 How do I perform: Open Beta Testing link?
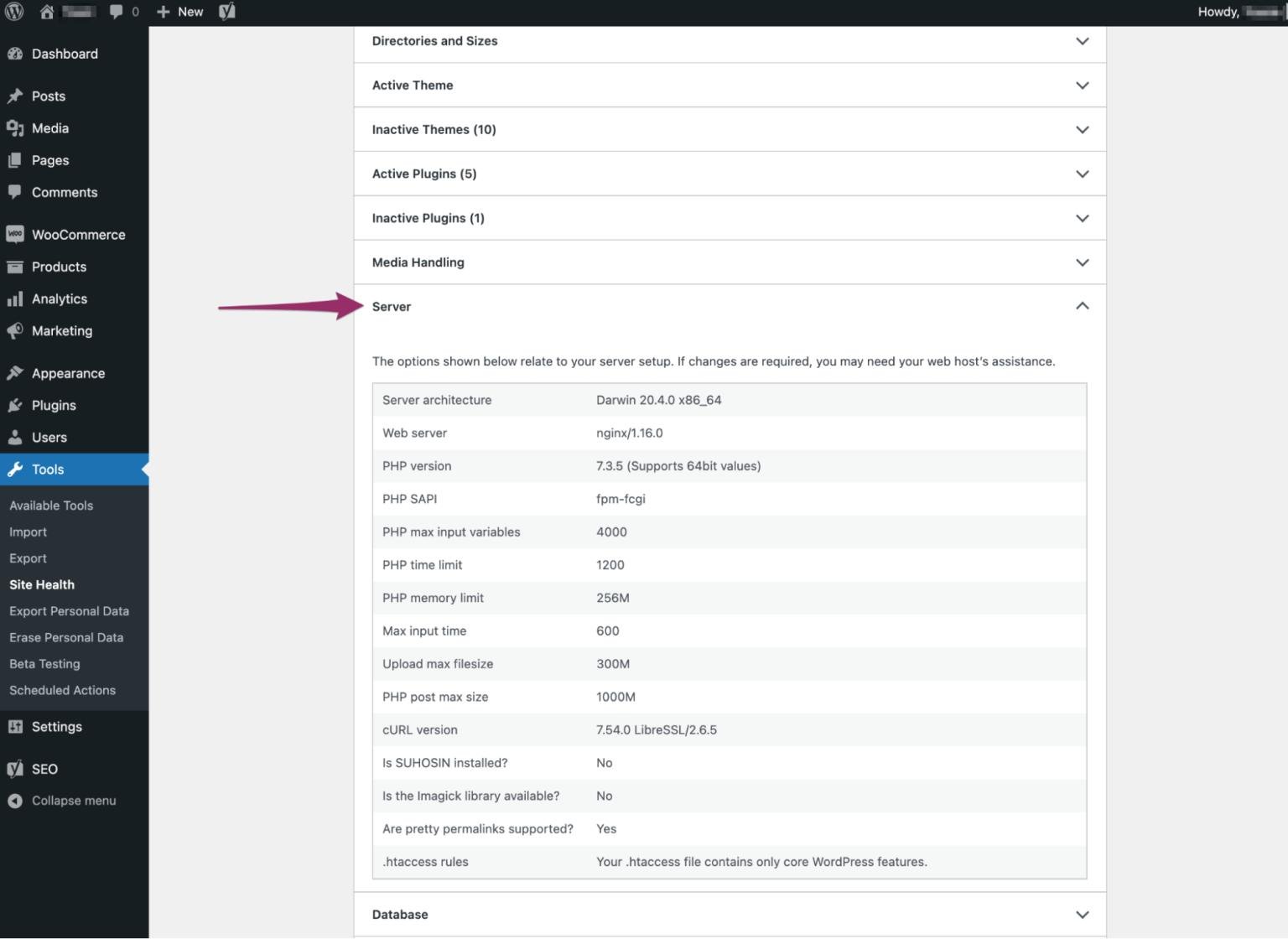click(44, 664)
